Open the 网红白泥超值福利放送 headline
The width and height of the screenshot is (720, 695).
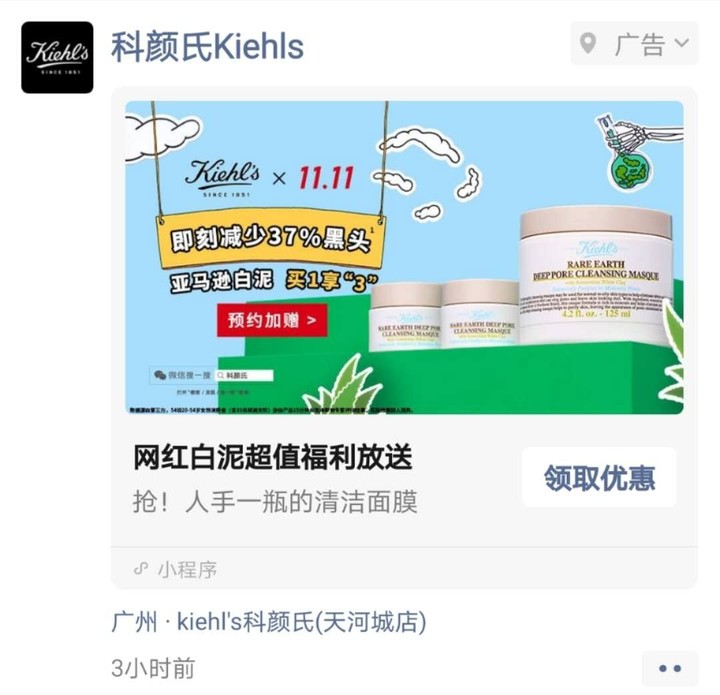click(273, 457)
